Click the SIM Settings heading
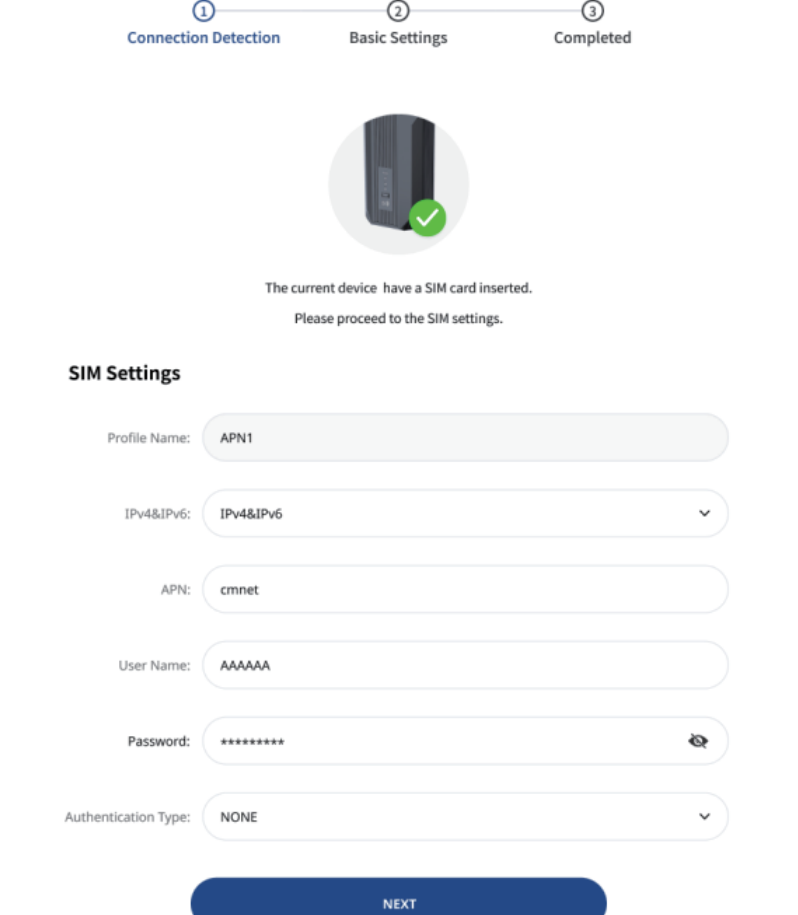The height and width of the screenshot is (915, 798). (x=124, y=373)
